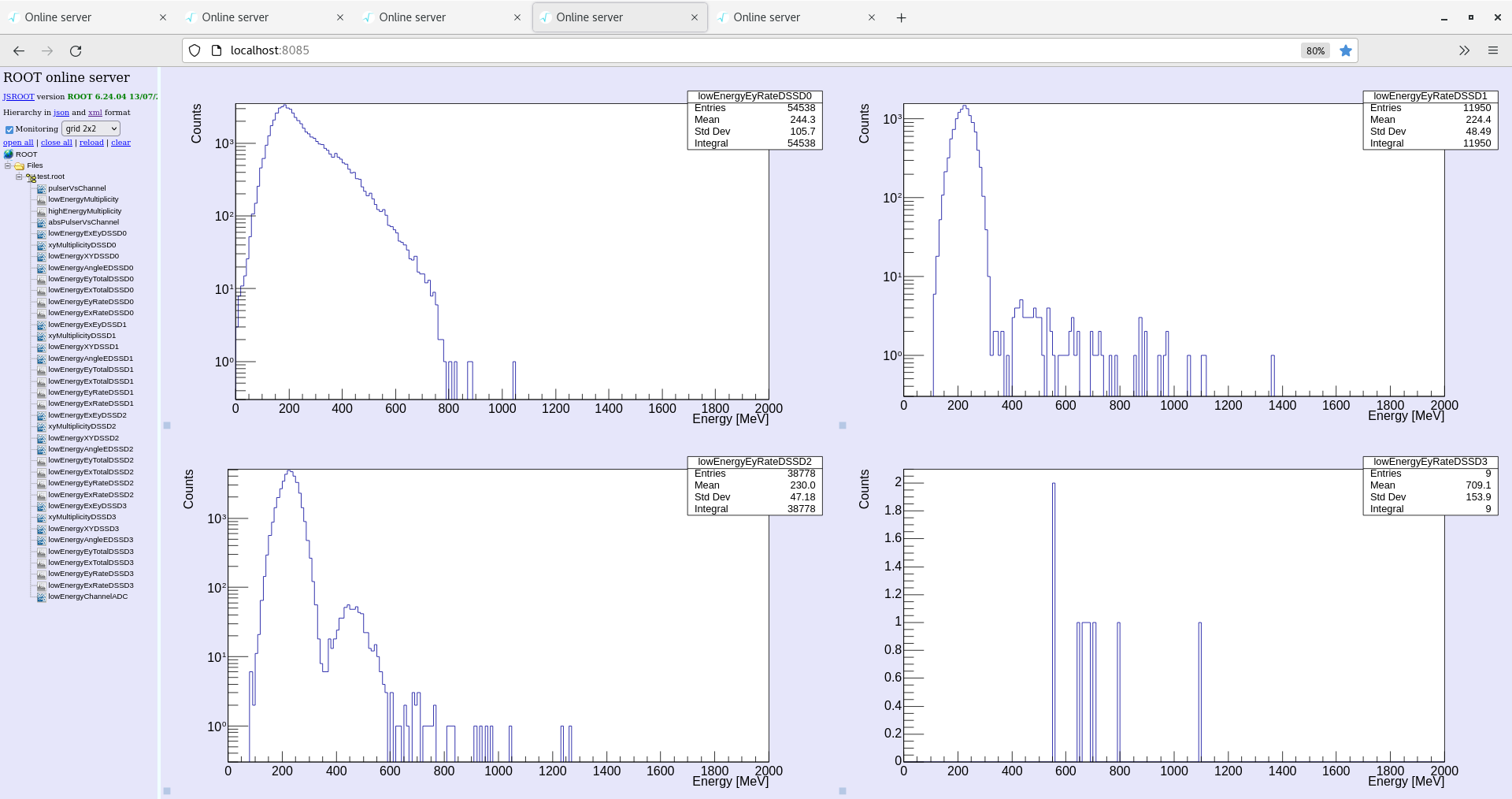Collapse the test.root tree node

point(19,177)
